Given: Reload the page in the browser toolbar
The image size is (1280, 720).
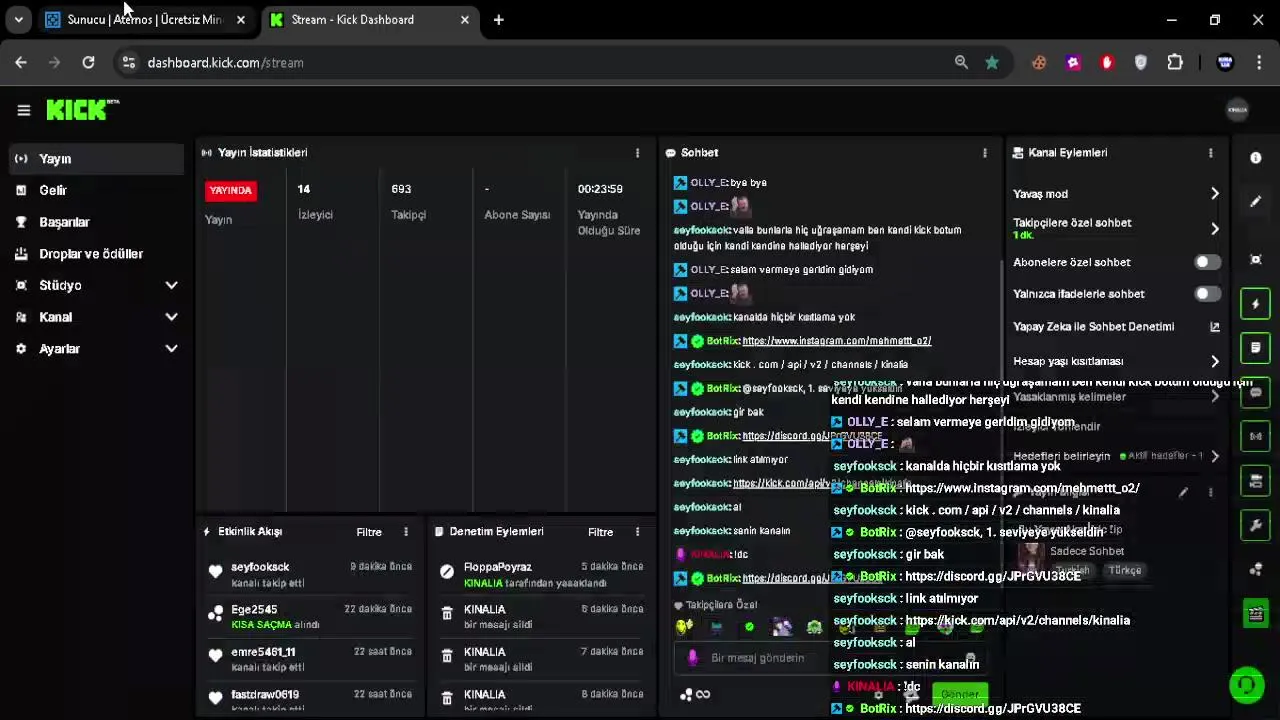Looking at the screenshot, I should 88,62.
